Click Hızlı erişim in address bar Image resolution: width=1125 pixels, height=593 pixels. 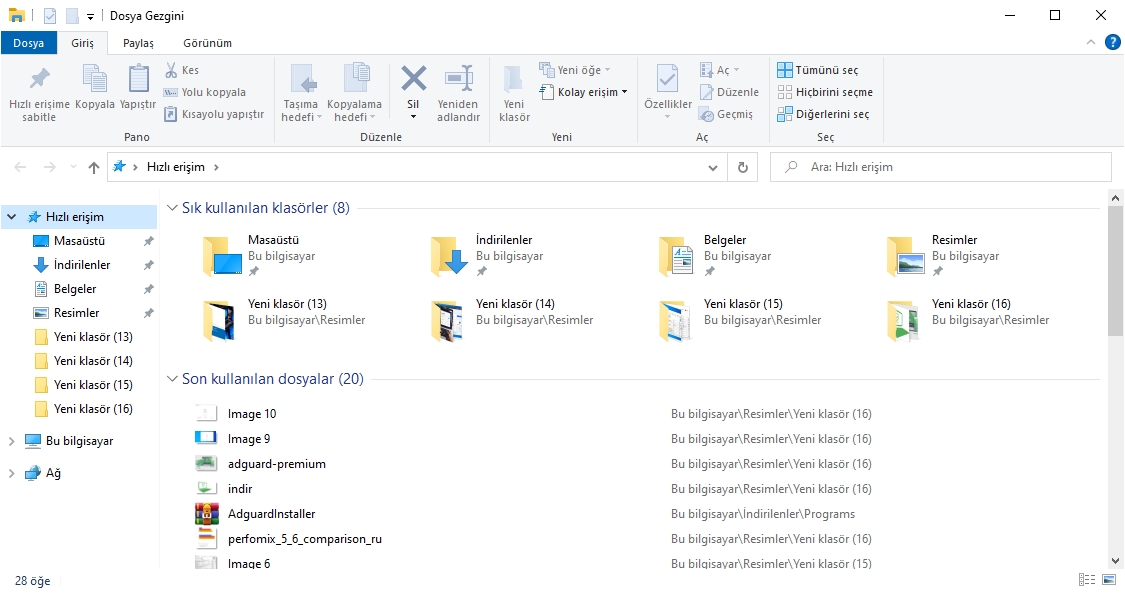[x=176, y=167]
